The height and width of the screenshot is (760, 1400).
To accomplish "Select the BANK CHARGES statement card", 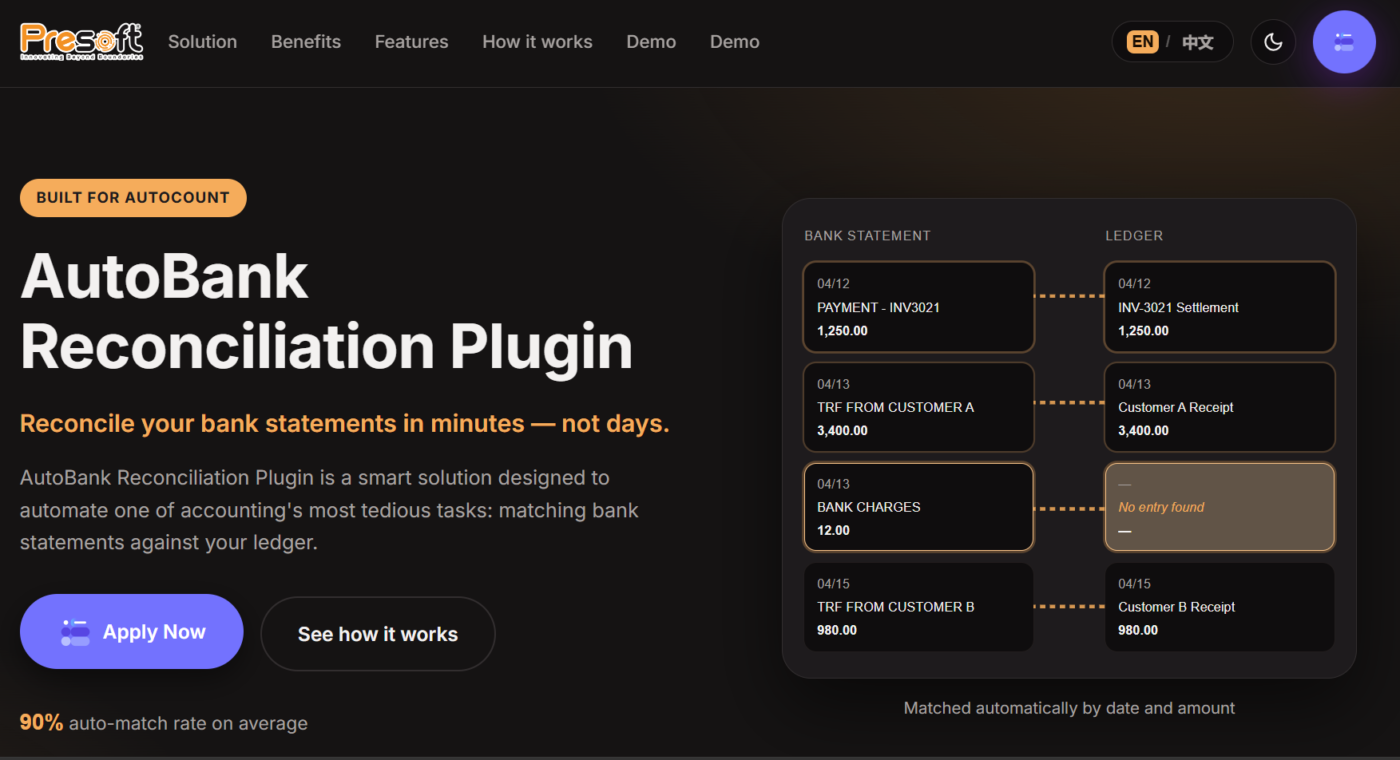I will 918,507.
